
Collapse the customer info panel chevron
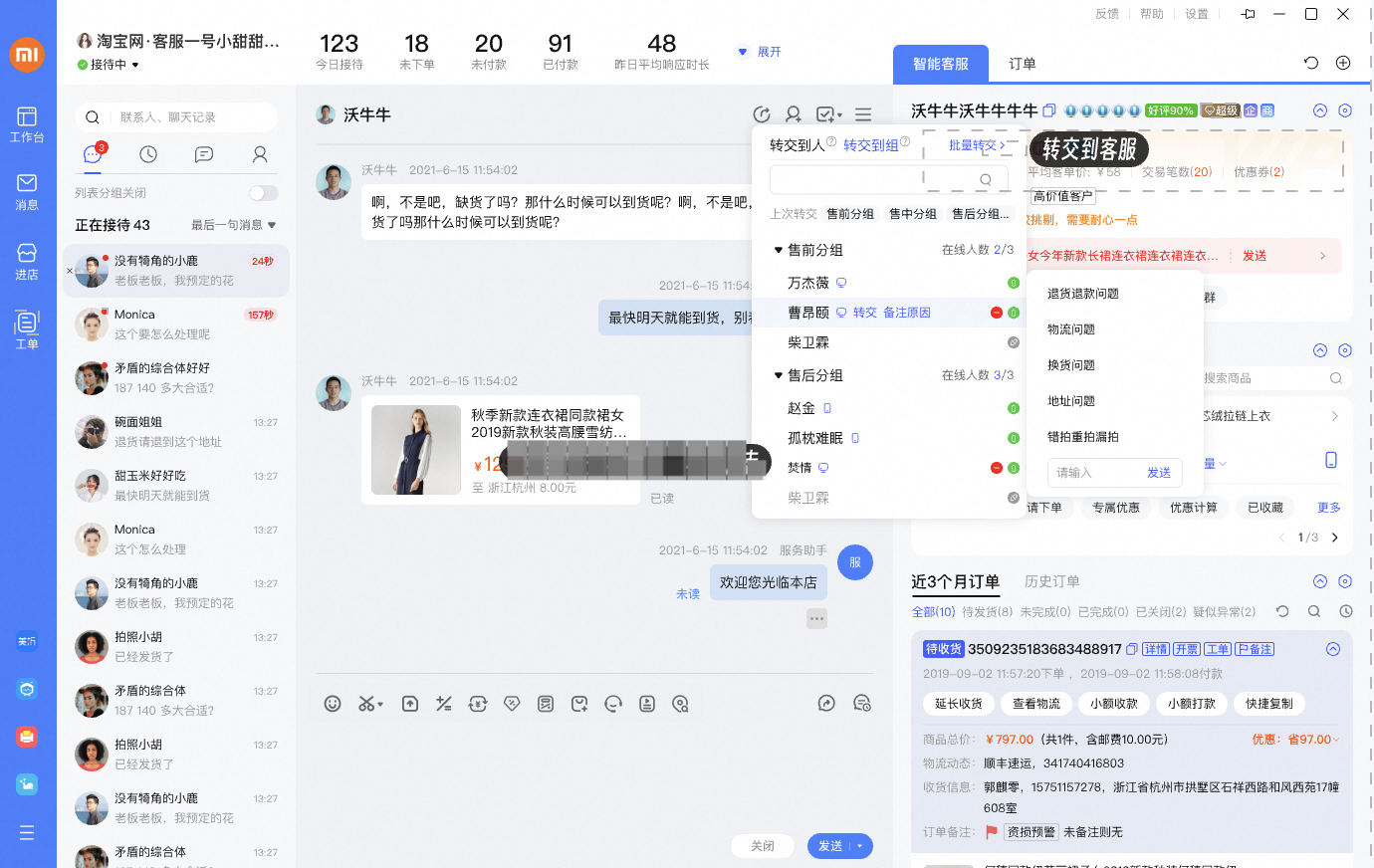(1320, 110)
